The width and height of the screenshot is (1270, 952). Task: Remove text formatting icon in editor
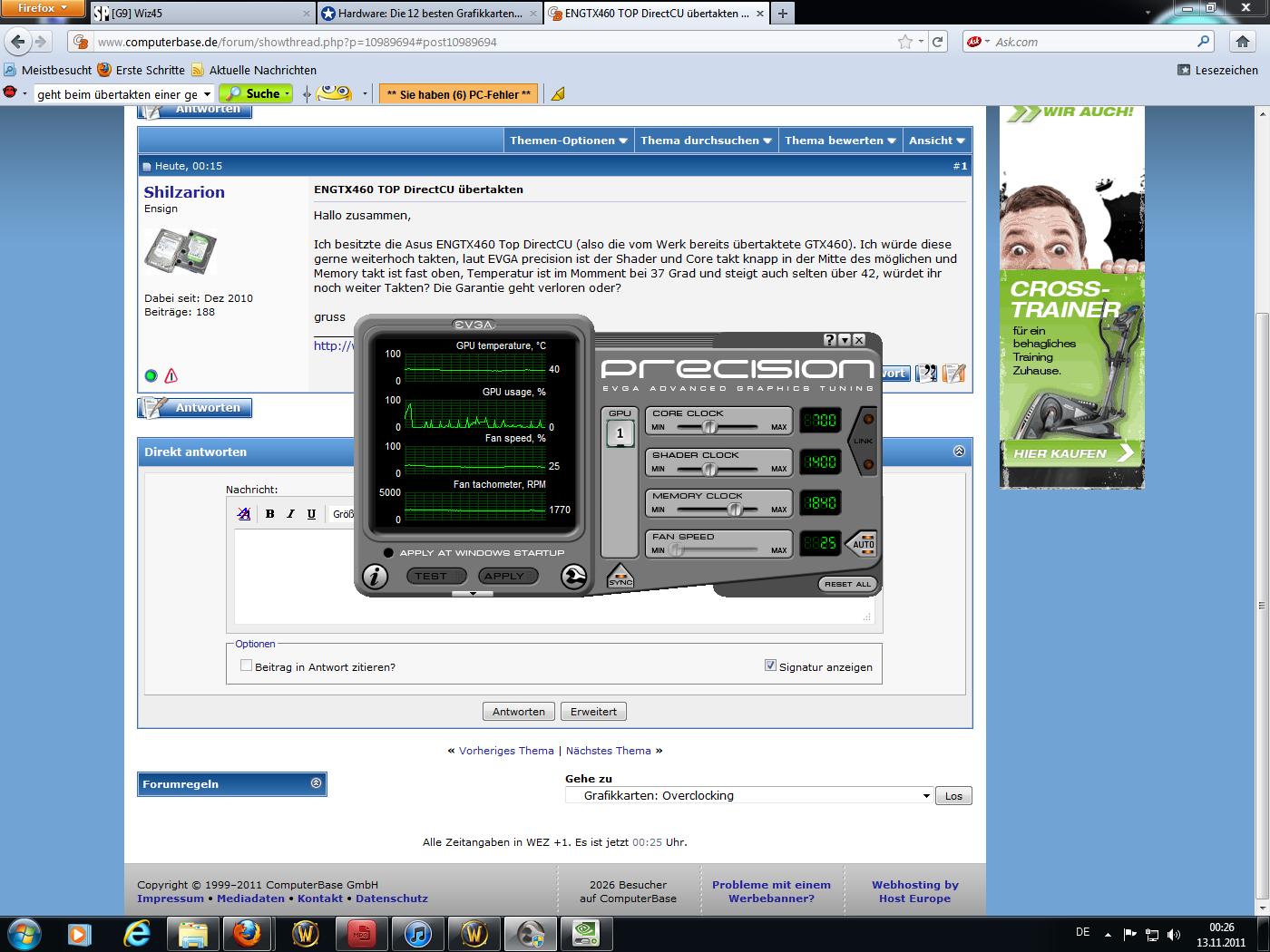pyautogui.click(x=243, y=514)
